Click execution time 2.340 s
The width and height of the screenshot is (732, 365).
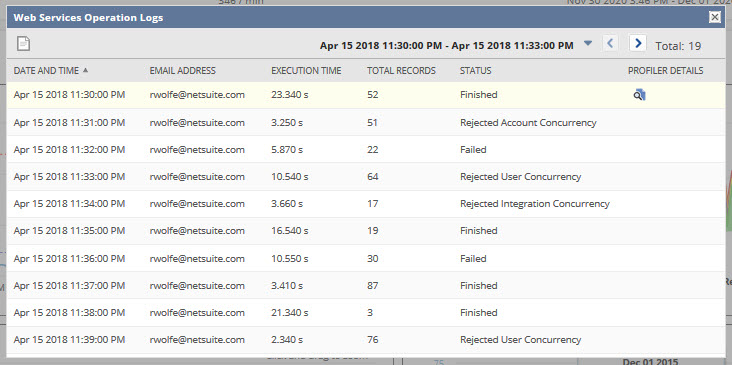click(287, 340)
